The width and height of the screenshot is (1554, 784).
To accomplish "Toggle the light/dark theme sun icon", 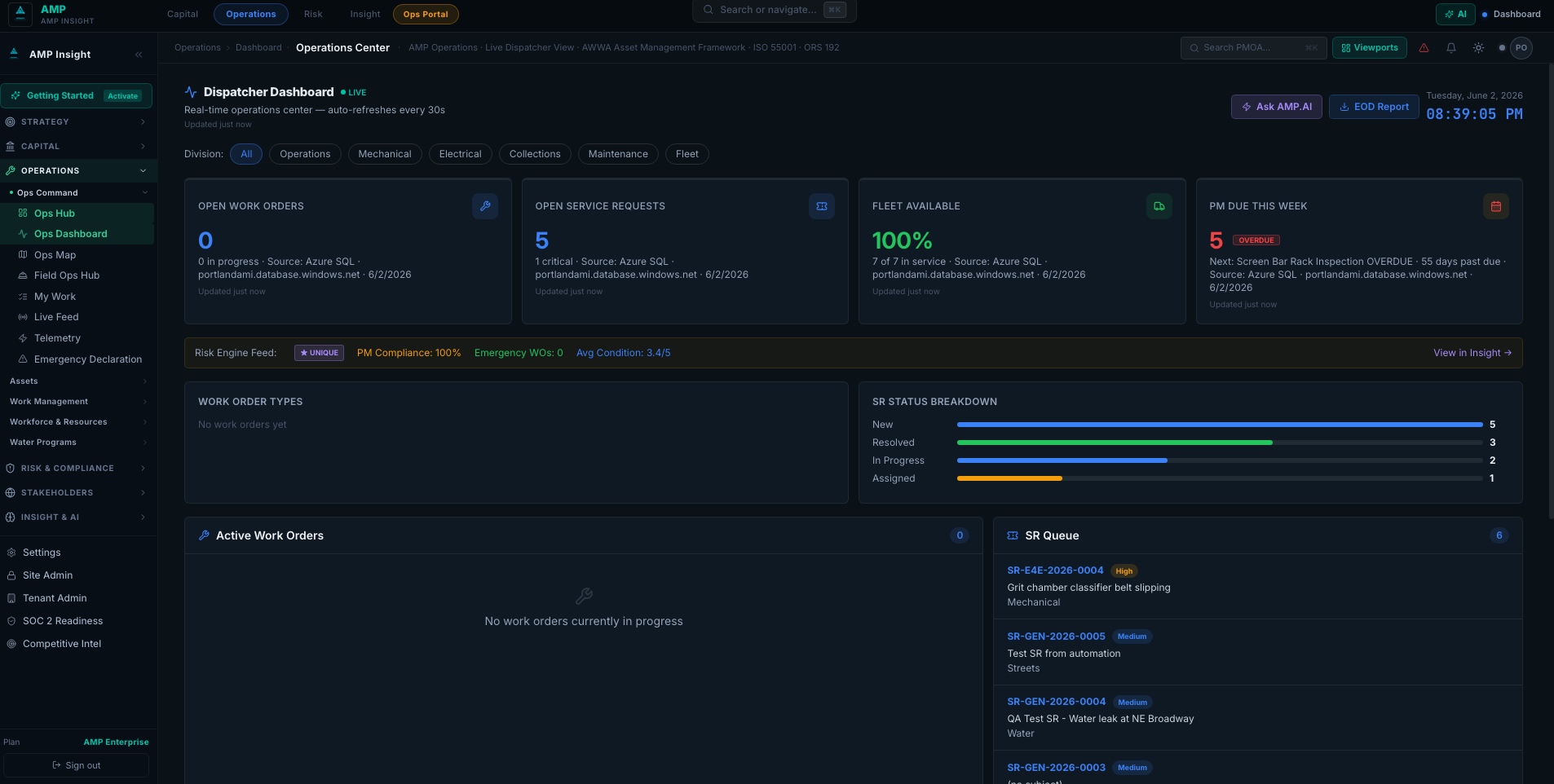I will click(x=1478, y=48).
